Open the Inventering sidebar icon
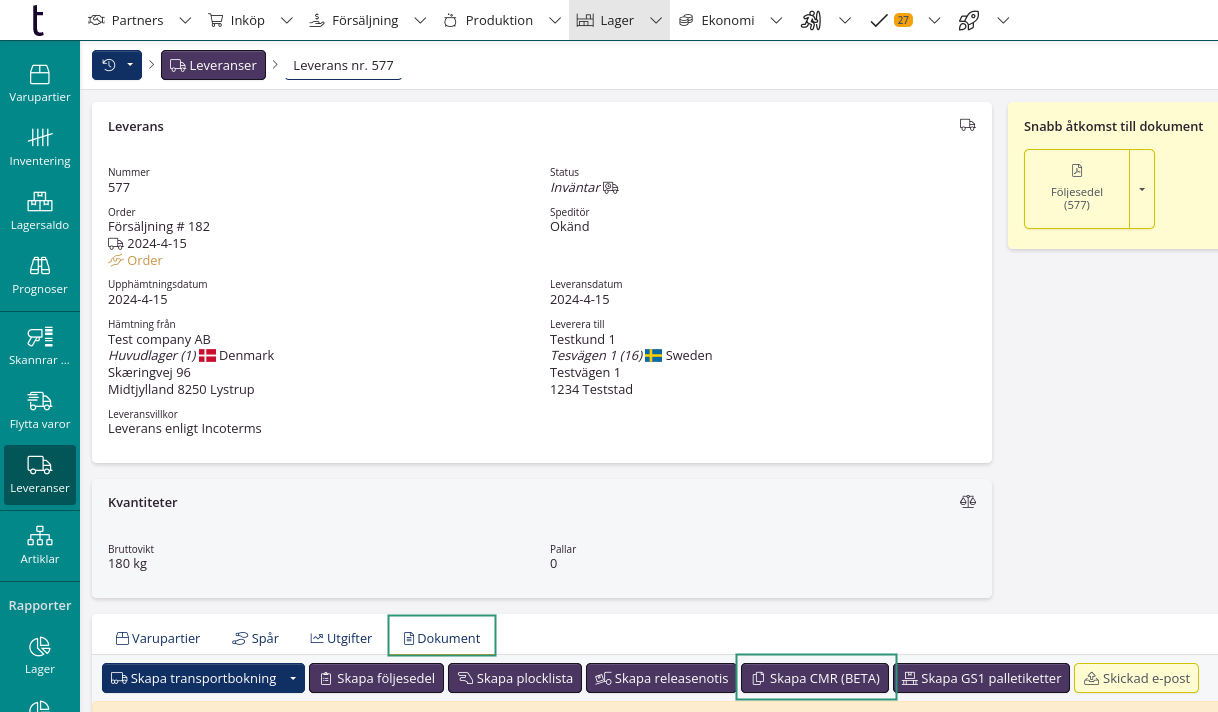The height and width of the screenshot is (712, 1218). [x=39, y=146]
